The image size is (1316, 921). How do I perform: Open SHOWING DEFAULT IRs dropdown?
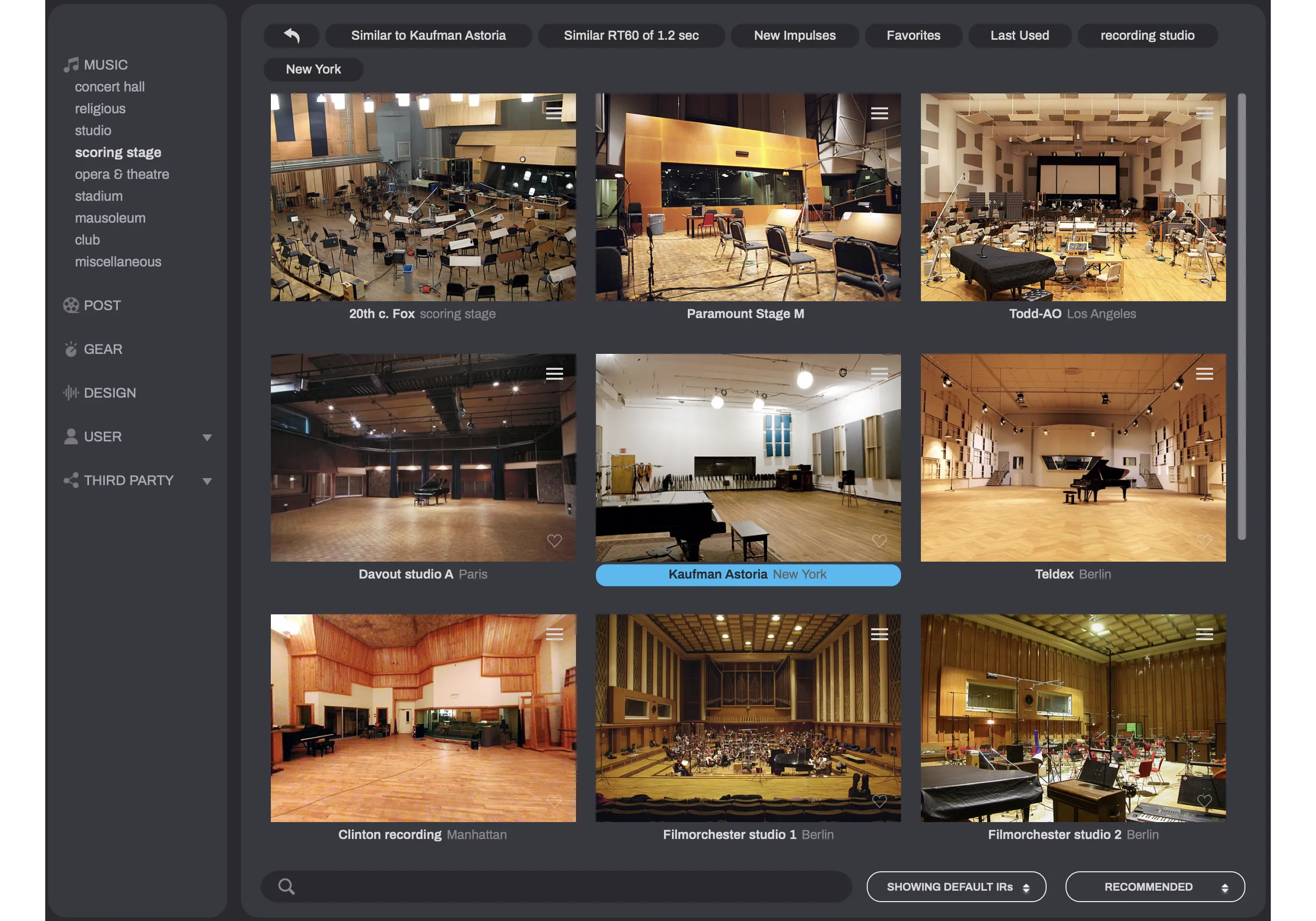coord(956,887)
